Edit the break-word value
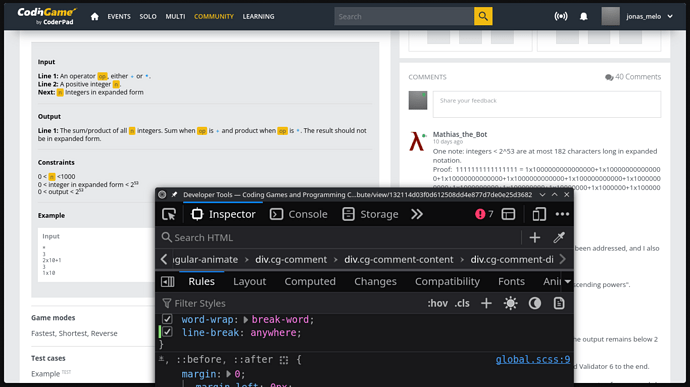 click(280, 320)
